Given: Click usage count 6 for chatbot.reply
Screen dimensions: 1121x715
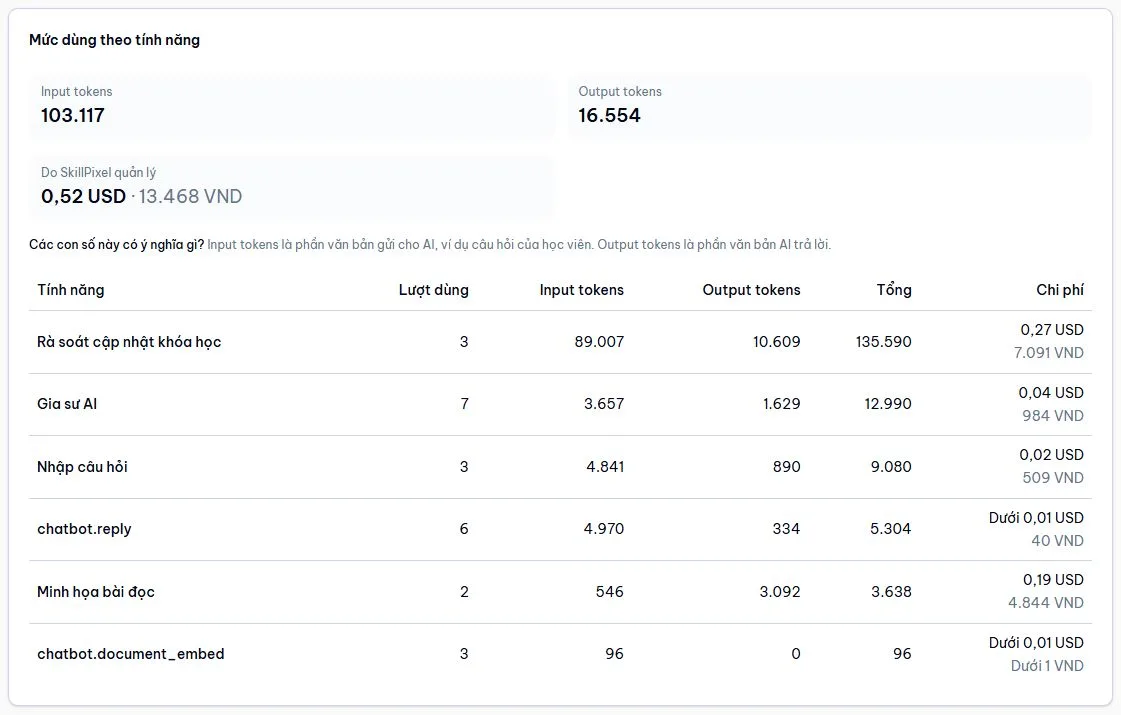Looking at the screenshot, I should coord(464,529).
